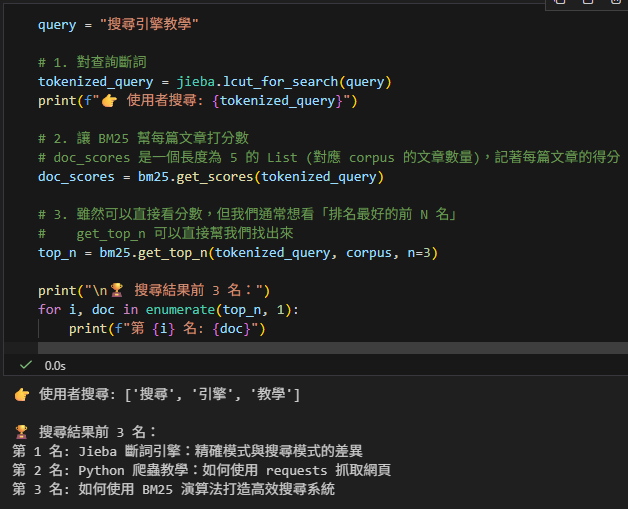Click the comment "# 1. 對查詢斷詞"
The width and height of the screenshot is (628, 509).
click(x=92, y=62)
